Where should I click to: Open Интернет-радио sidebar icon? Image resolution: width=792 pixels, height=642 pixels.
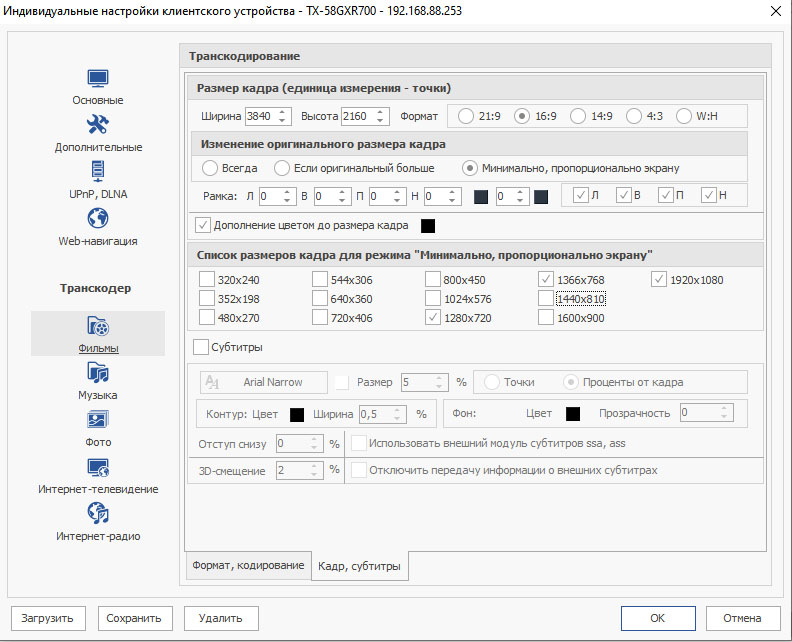[x=98, y=514]
